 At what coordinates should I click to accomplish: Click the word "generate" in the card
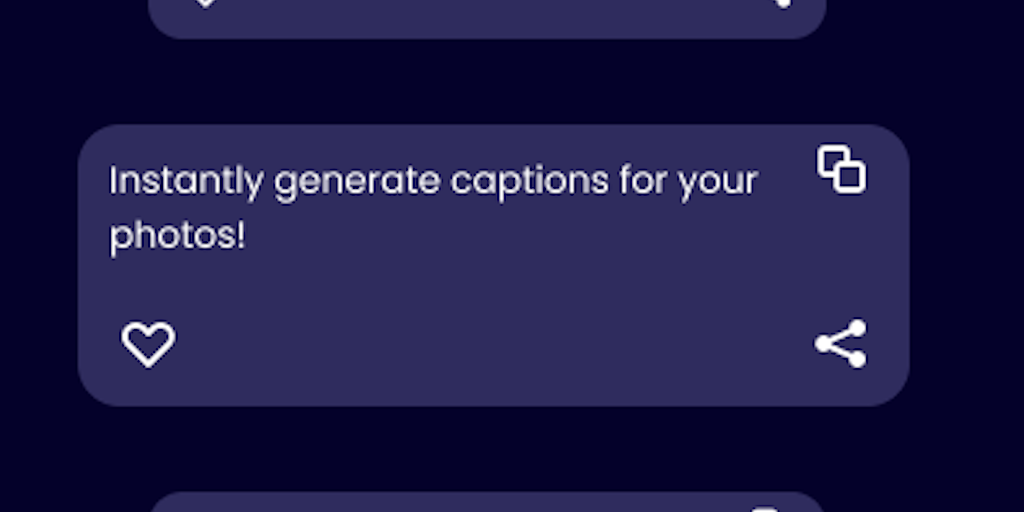click(x=357, y=183)
